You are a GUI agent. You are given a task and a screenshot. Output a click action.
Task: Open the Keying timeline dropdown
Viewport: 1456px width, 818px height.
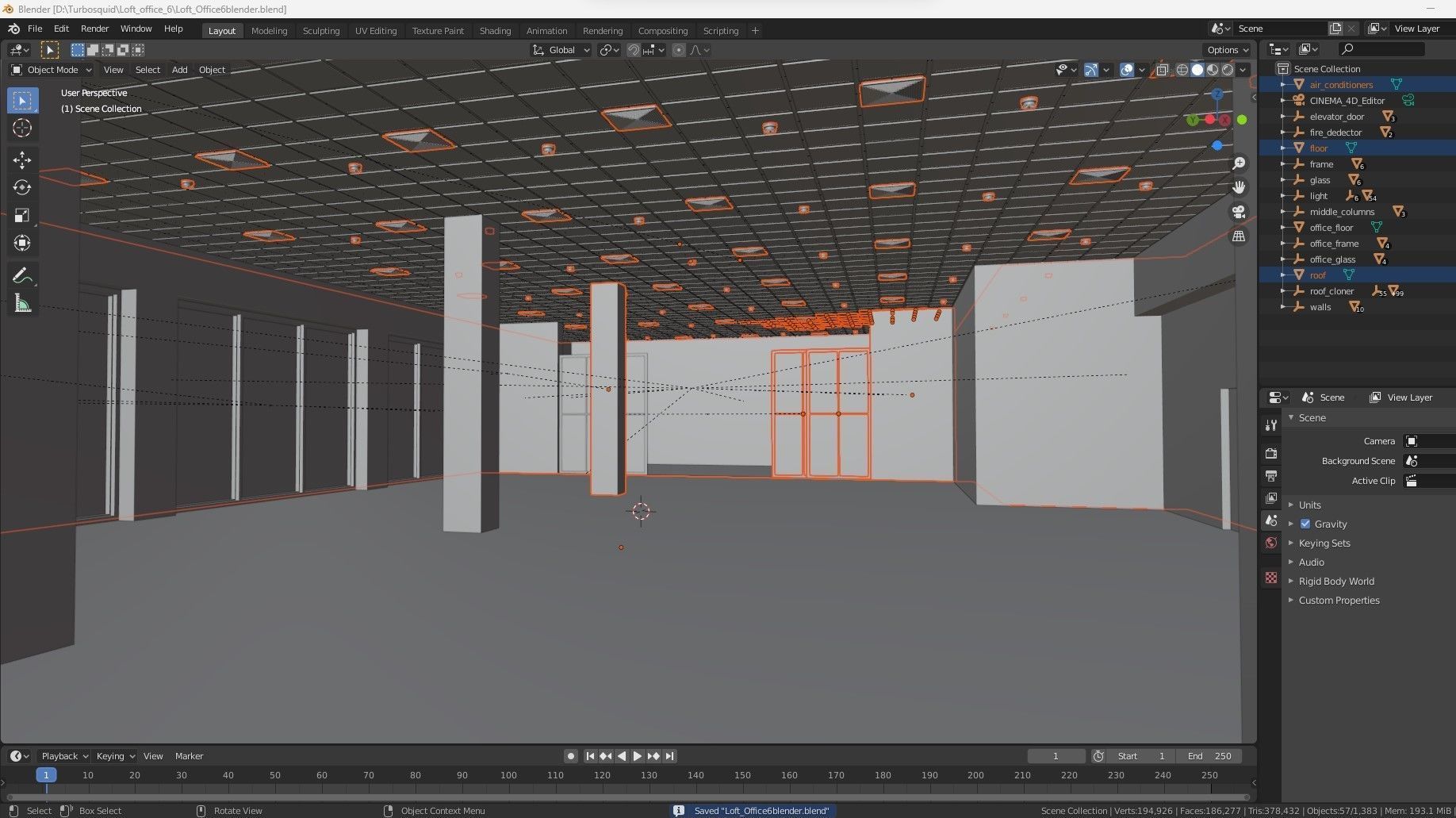pos(116,756)
